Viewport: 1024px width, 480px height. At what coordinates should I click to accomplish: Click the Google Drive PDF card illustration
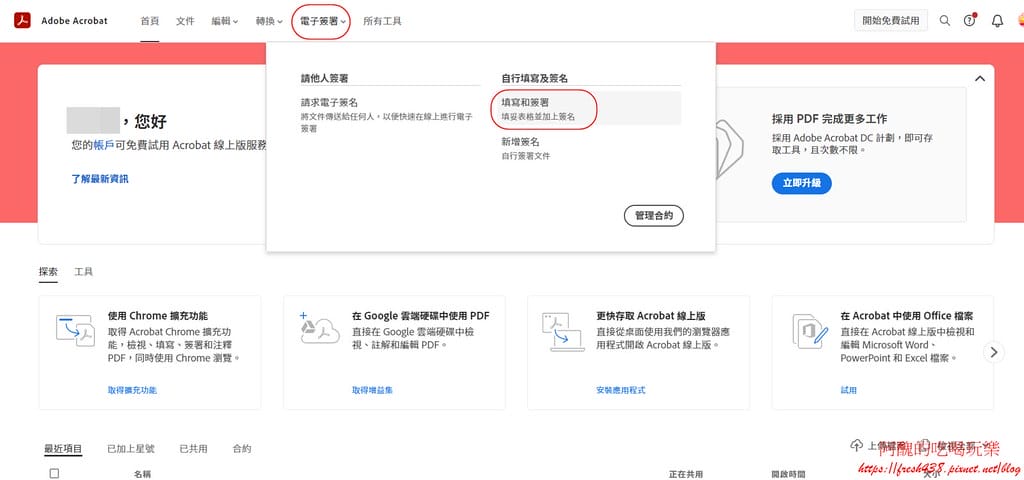(320, 328)
